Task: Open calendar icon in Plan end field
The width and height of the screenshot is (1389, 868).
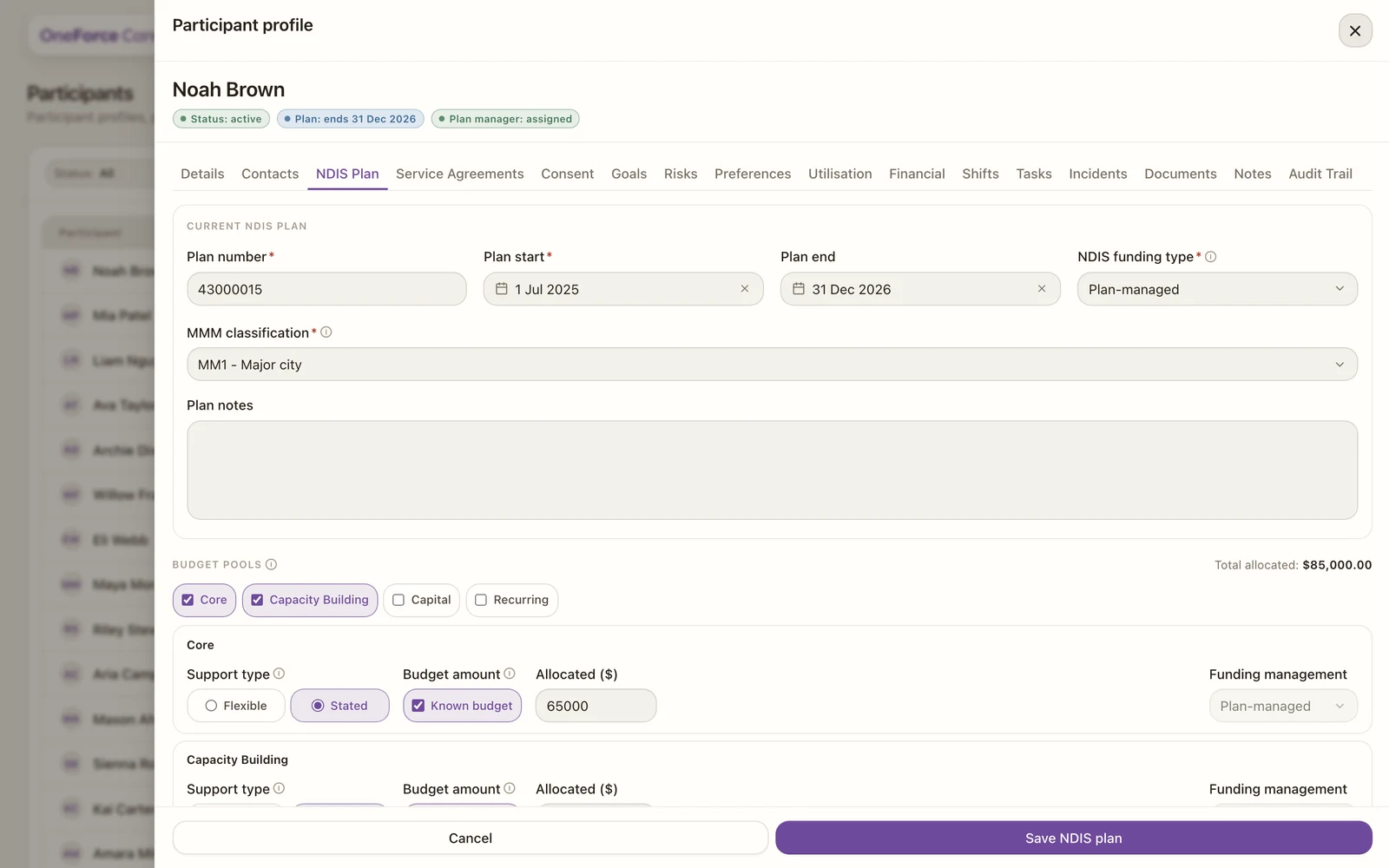Action: click(x=798, y=289)
